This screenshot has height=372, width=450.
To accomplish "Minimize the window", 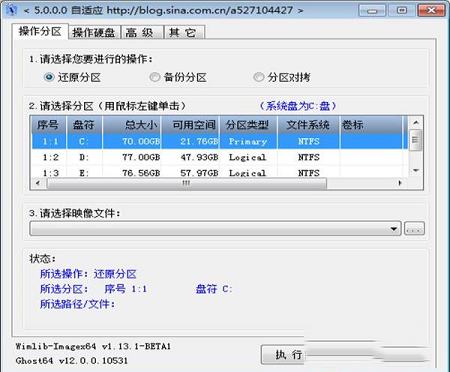I will coord(372,11).
